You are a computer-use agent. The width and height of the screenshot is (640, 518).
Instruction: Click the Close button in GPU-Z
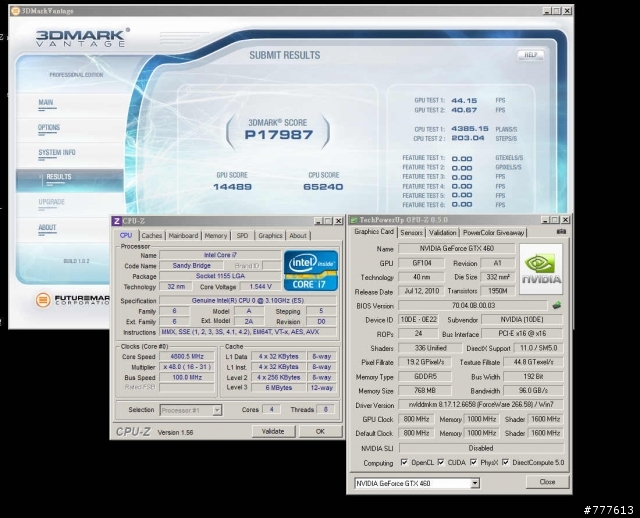point(547,482)
